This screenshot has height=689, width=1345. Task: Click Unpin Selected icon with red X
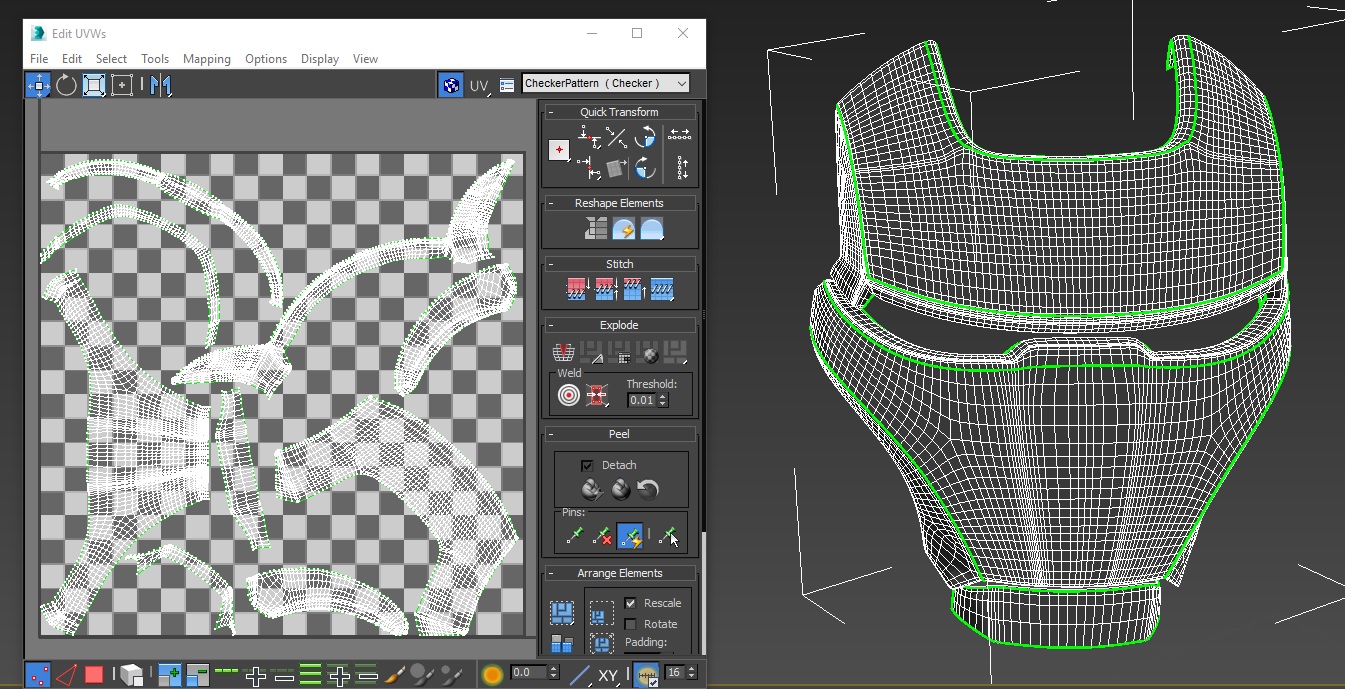point(602,537)
